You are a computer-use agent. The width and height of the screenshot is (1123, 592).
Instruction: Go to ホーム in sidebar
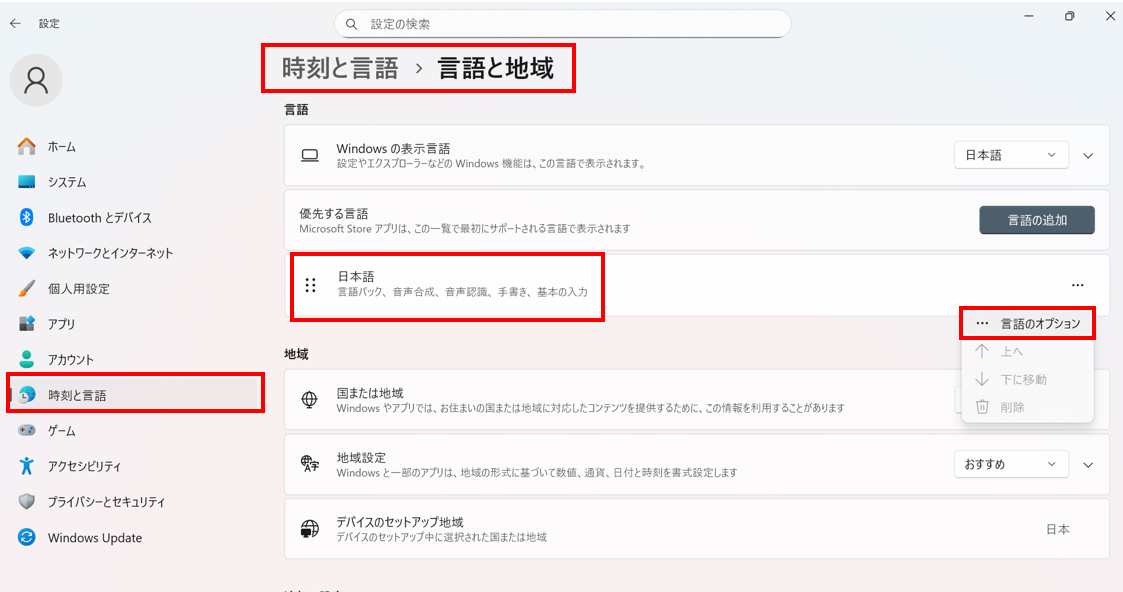61,147
